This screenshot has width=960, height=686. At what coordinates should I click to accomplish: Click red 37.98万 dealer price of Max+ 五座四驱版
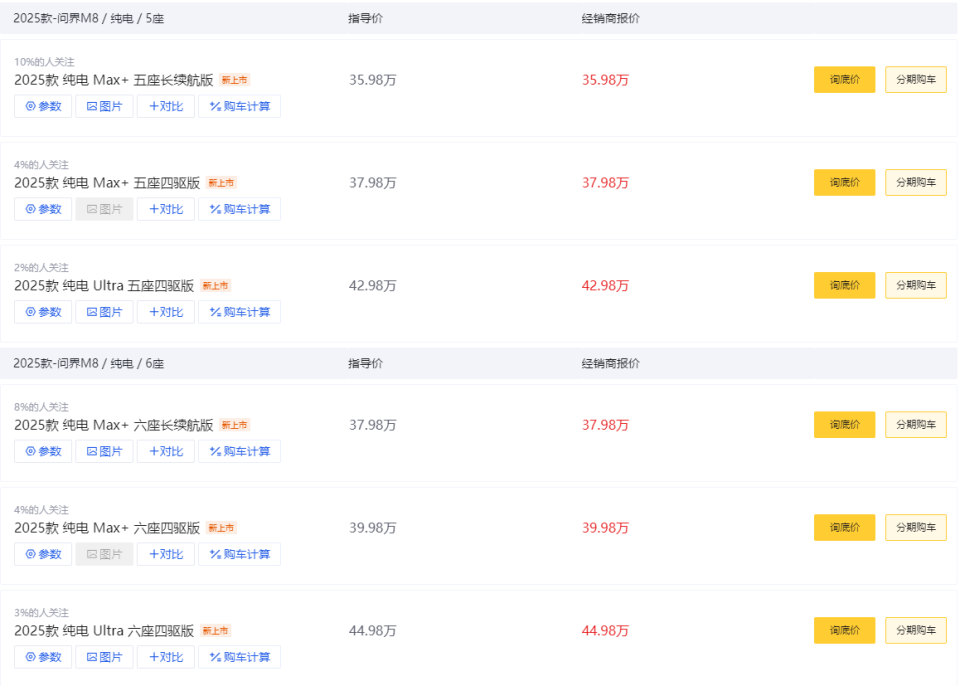tap(606, 183)
